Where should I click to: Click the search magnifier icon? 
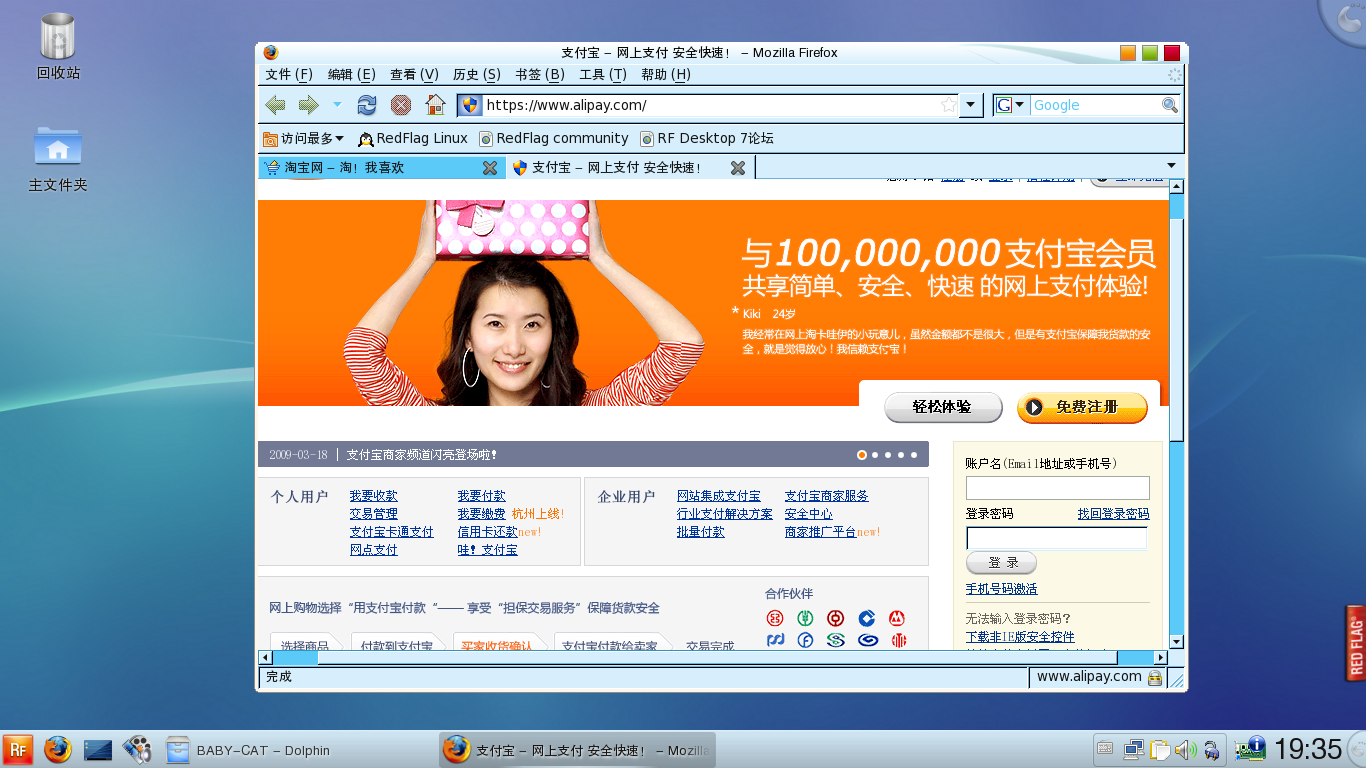1169,105
